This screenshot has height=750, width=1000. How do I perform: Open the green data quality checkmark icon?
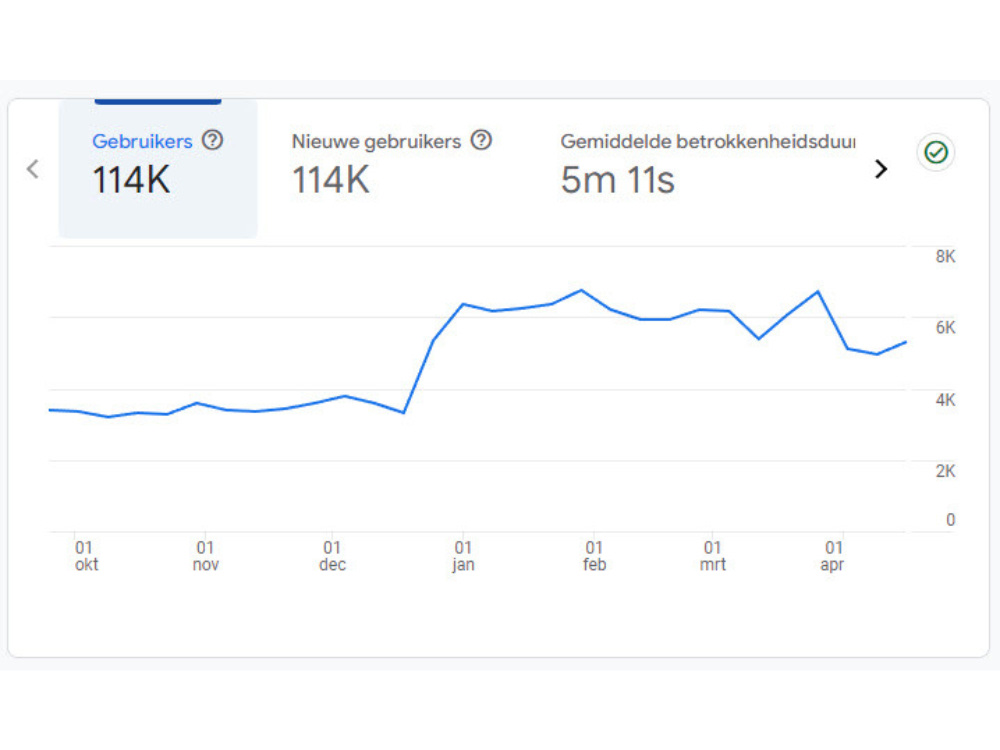(936, 152)
